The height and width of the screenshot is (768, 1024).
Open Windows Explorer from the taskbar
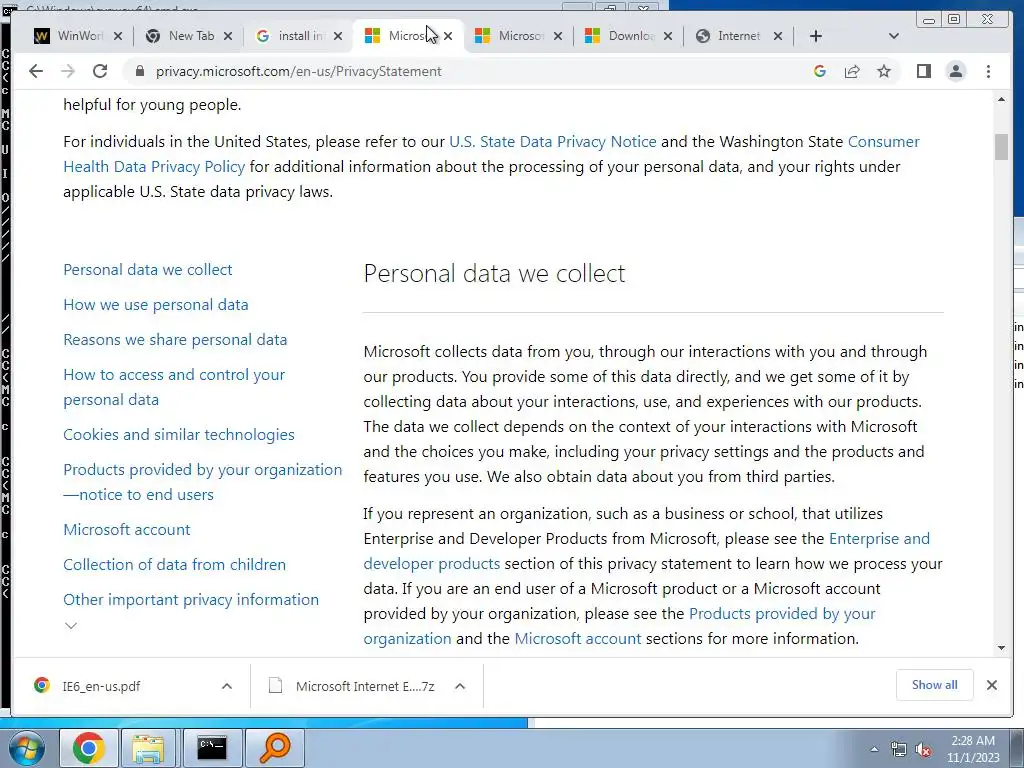[x=148, y=748]
